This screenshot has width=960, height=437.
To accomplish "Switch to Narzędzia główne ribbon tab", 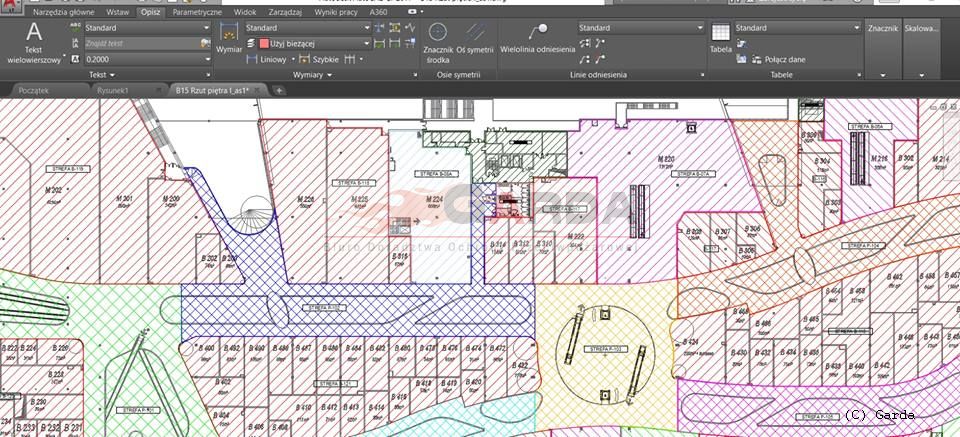I will pyautogui.click(x=64, y=12).
